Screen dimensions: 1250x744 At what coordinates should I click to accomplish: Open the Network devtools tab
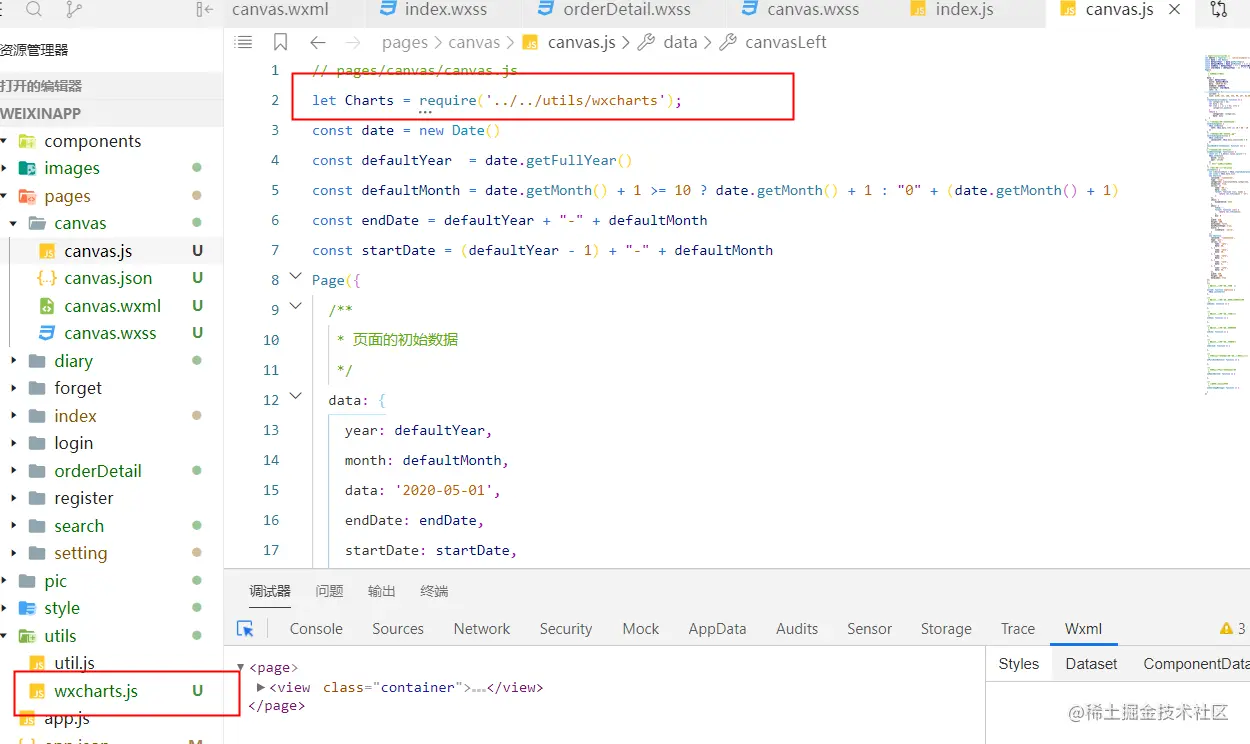tap(482, 629)
